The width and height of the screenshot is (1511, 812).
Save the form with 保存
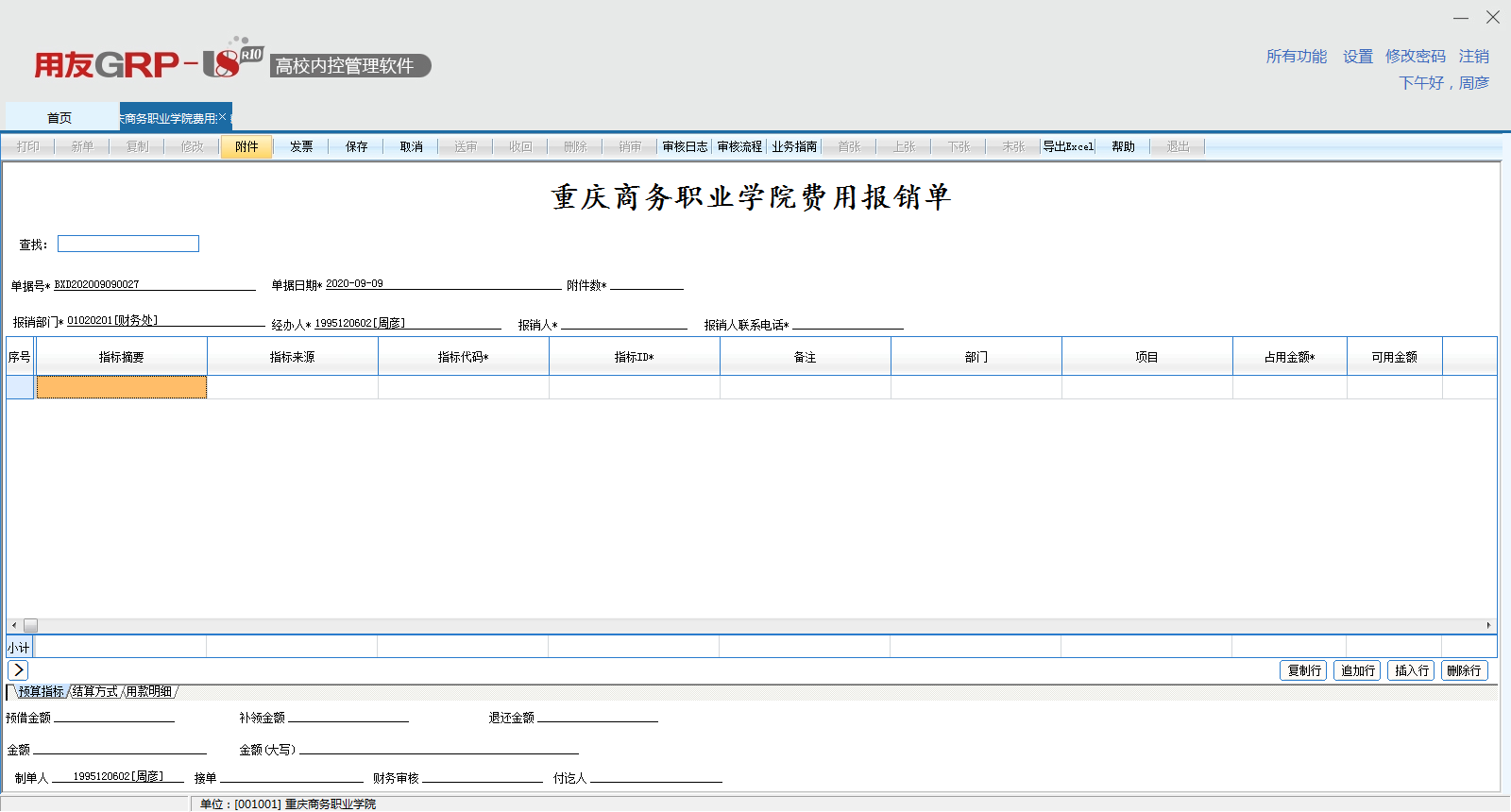(356, 146)
